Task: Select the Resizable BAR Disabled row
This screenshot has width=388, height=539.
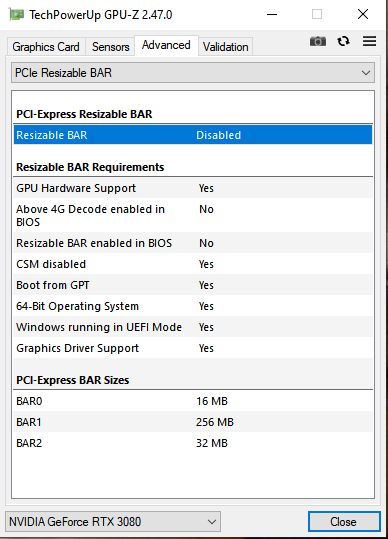Action: tap(193, 135)
